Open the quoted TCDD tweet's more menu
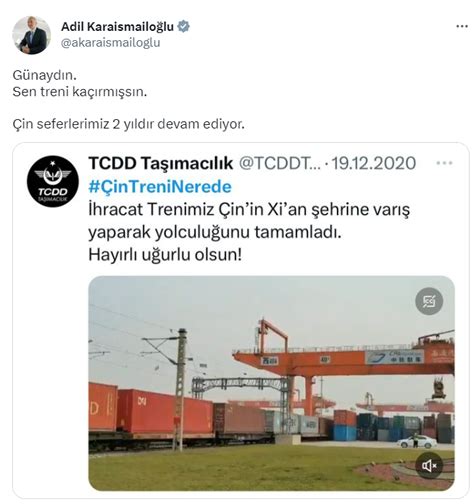The image size is (474, 504). [444, 163]
